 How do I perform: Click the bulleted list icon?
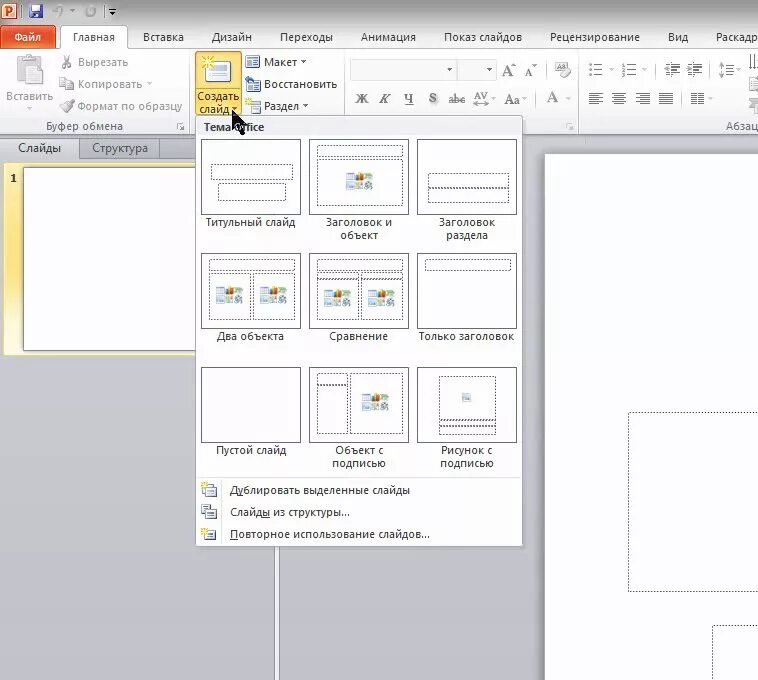coord(596,70)
